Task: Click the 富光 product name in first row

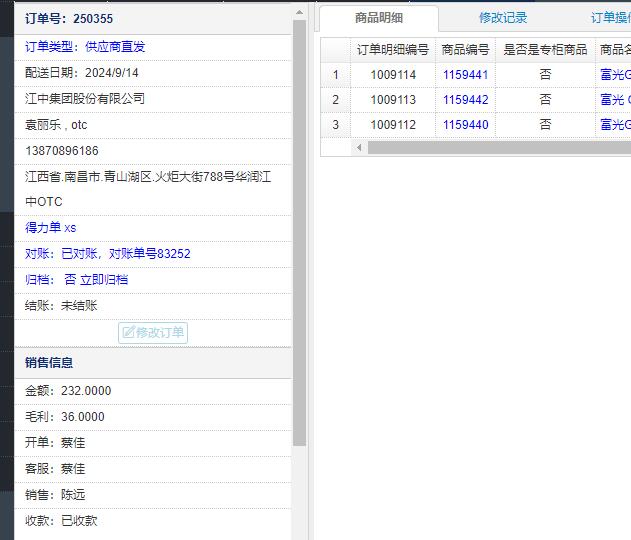Action: point(614,74)
